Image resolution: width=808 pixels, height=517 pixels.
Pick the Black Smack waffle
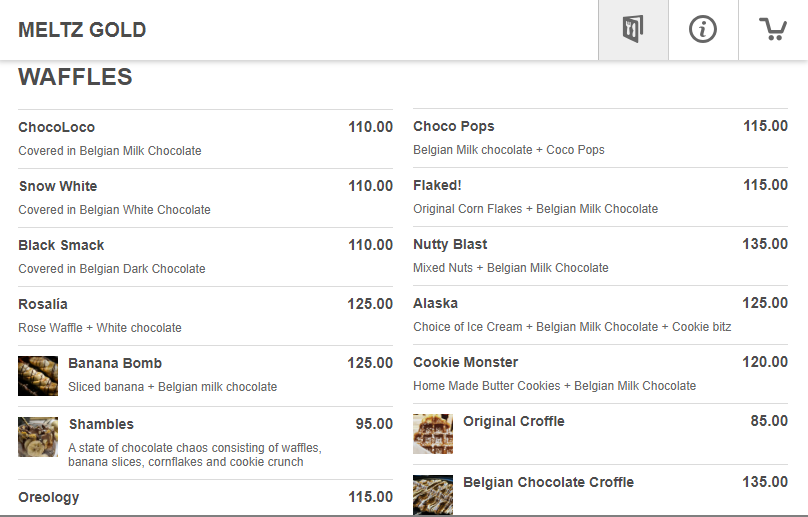coord(61,245)
